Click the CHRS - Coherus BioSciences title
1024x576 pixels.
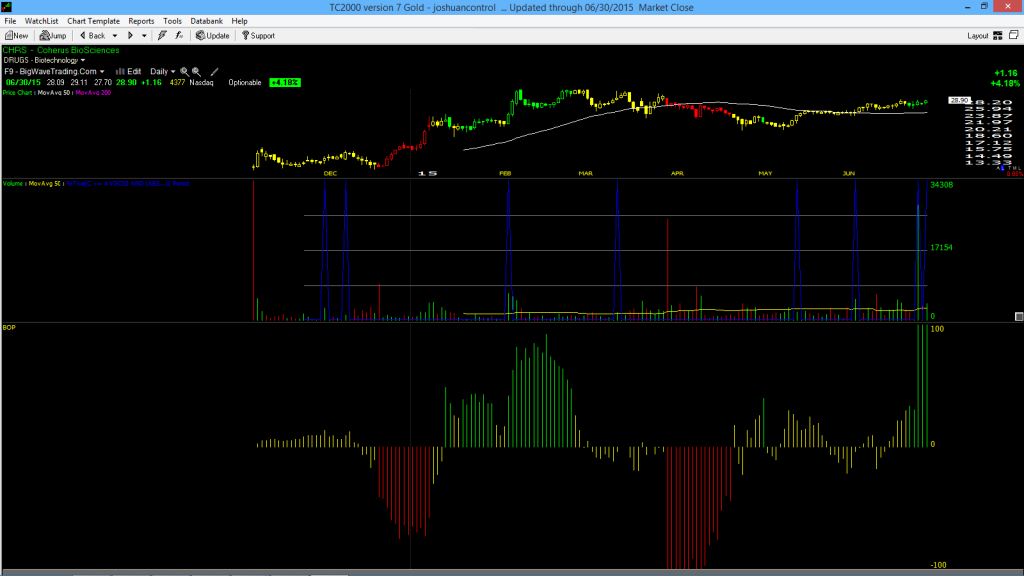point(61,50)
